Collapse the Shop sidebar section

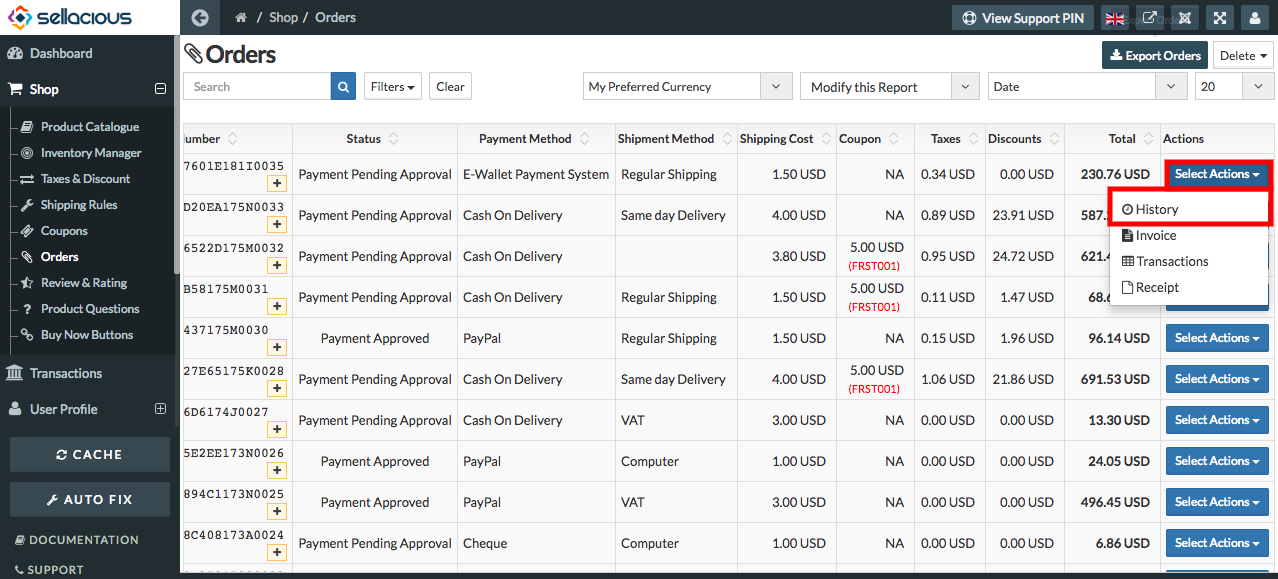(160, 89)
